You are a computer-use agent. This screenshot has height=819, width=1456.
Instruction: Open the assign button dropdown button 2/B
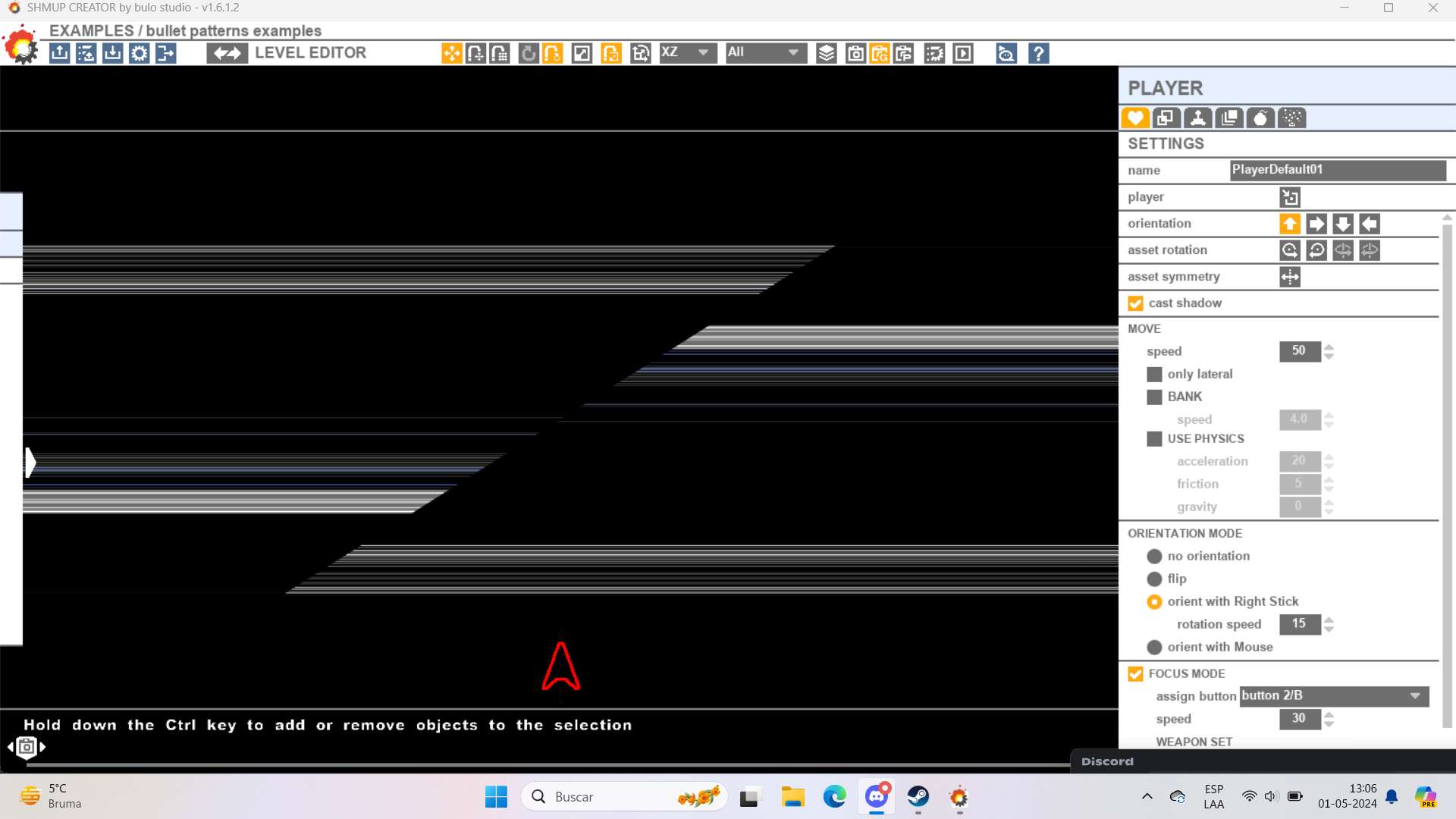1335,696
